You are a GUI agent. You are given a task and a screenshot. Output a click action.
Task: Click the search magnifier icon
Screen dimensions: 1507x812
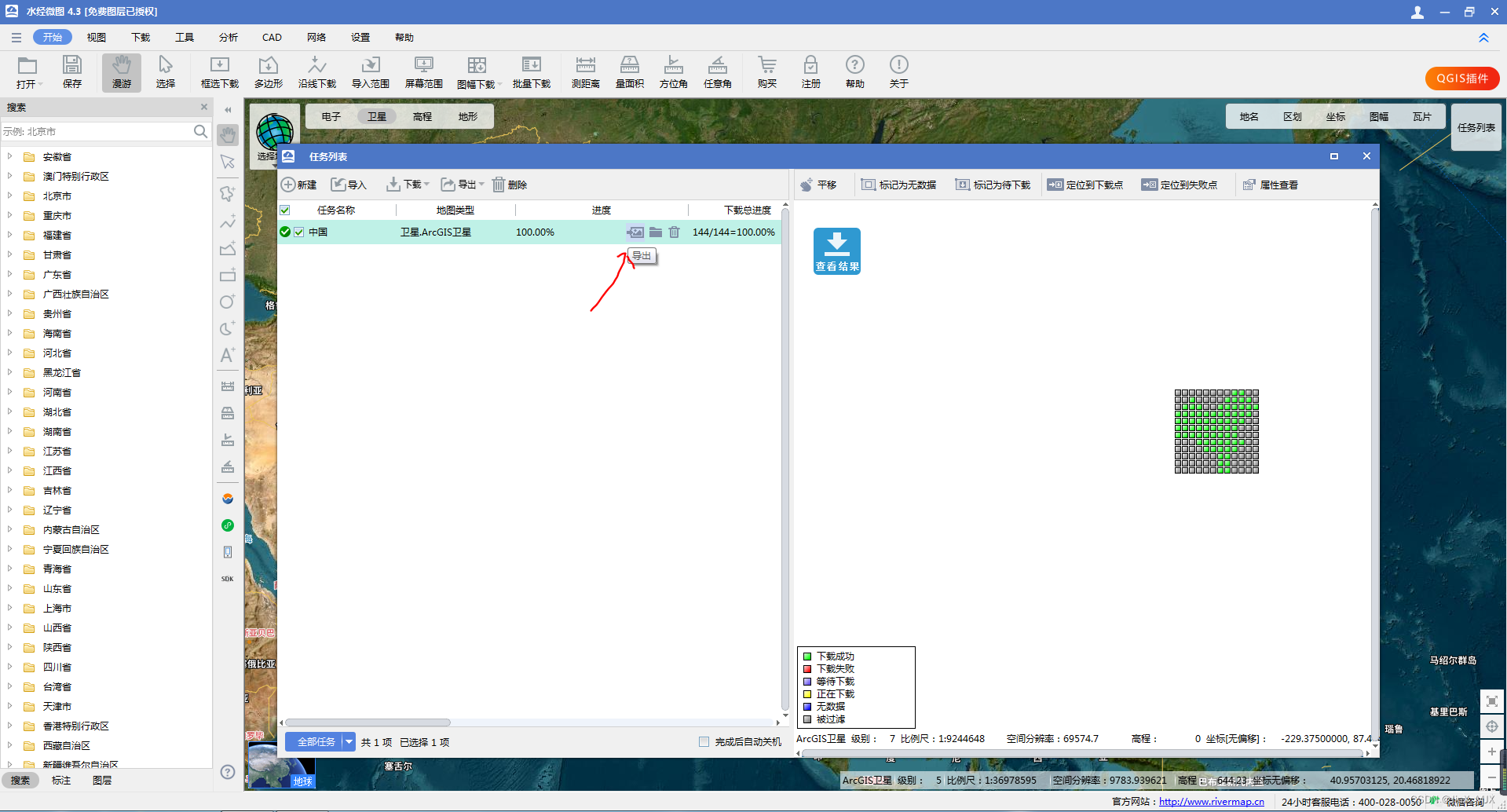pos(200,131)
